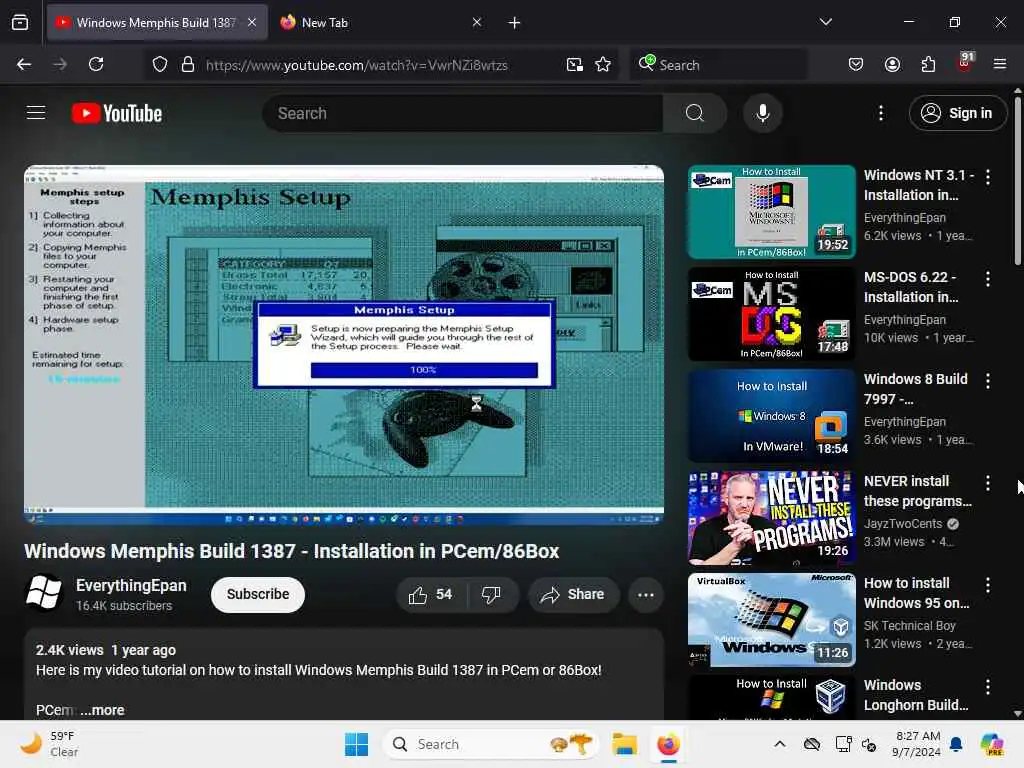This screenshot has width=1024, height=768.
Task: Open Windows Longhorn Build video title
Action: tap(916, 695)
